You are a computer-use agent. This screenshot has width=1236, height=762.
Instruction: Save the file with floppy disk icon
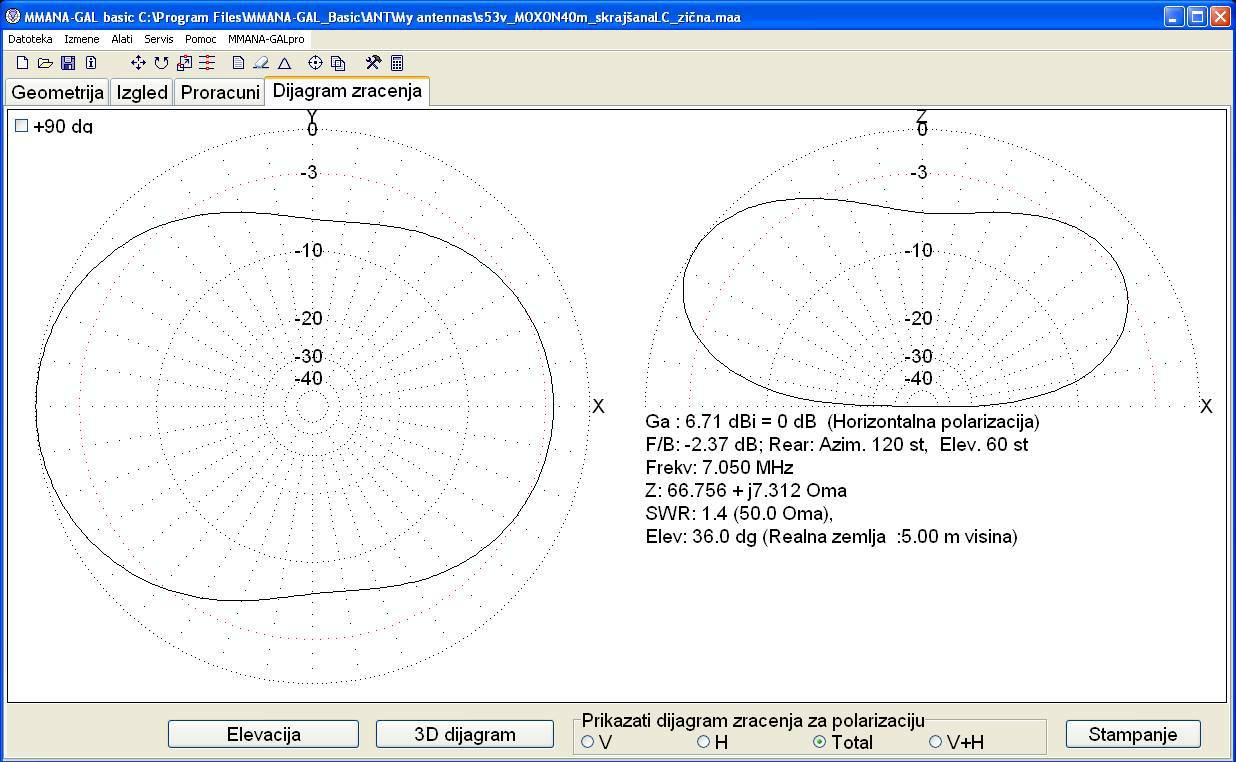point(68,63)
